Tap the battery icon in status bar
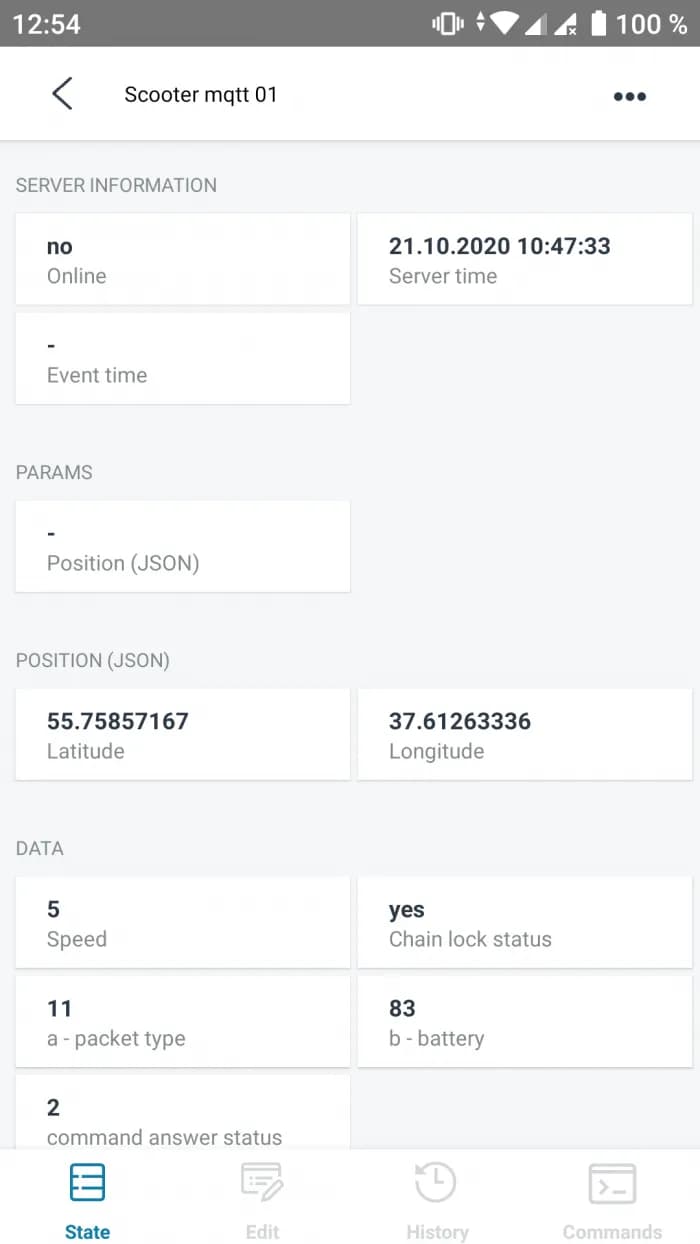 [x=598, y=23]
